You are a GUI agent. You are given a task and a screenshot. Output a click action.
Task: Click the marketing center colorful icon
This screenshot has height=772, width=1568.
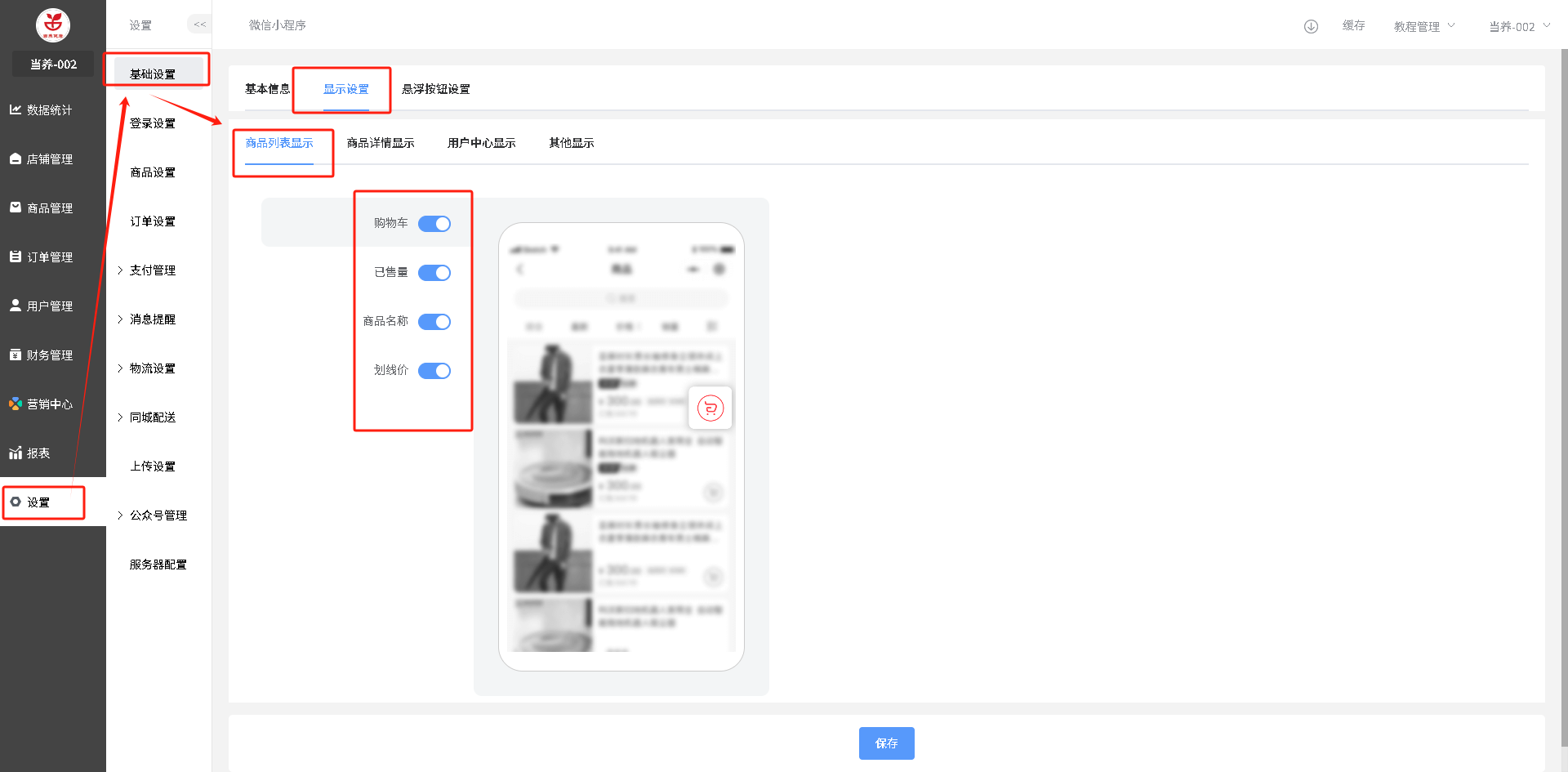click(16, 404)
